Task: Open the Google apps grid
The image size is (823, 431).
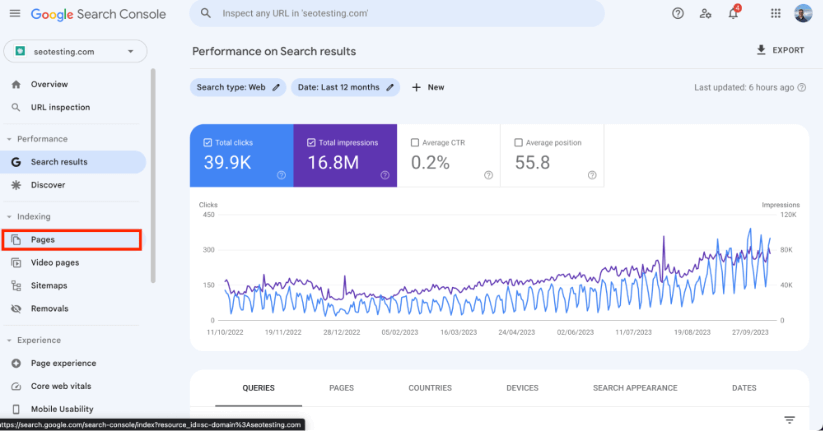Action: (x=775, y=14)
